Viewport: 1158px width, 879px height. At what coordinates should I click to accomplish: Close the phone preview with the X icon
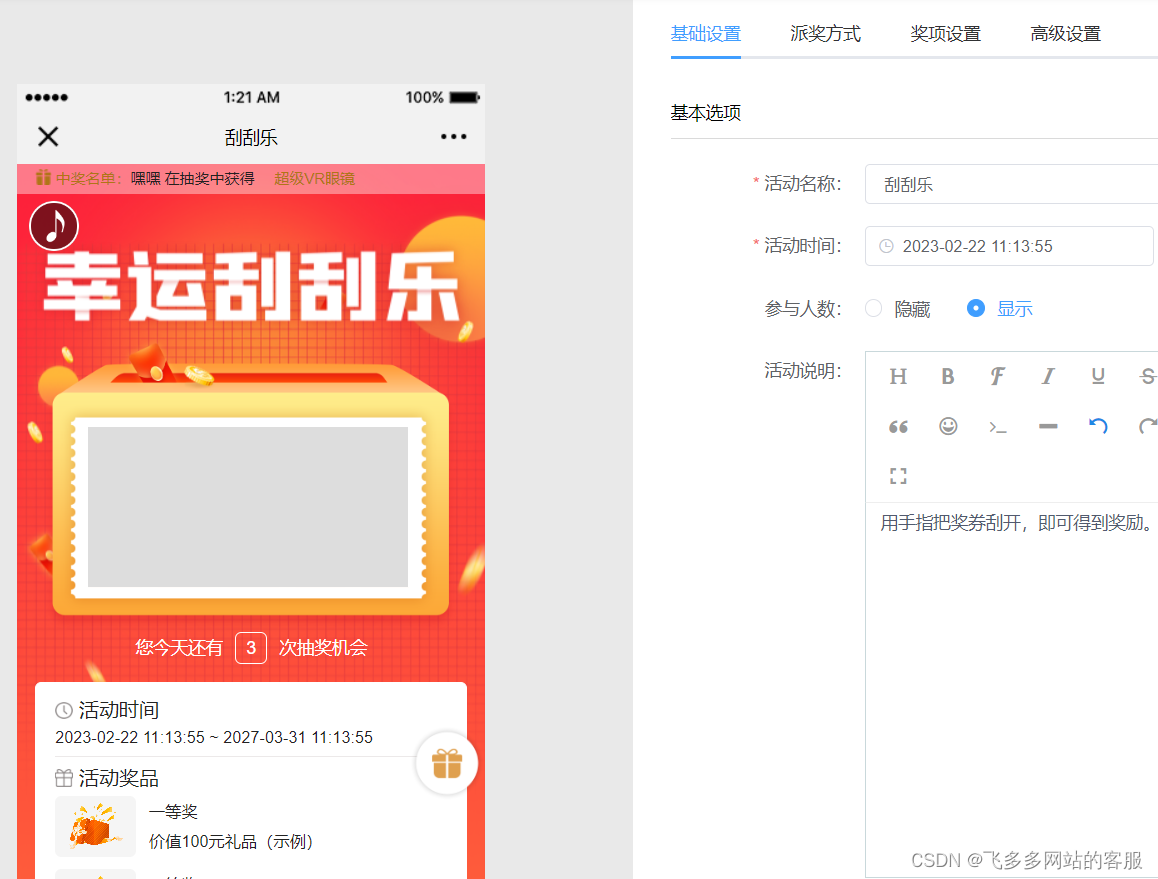(x=48, y=137)
